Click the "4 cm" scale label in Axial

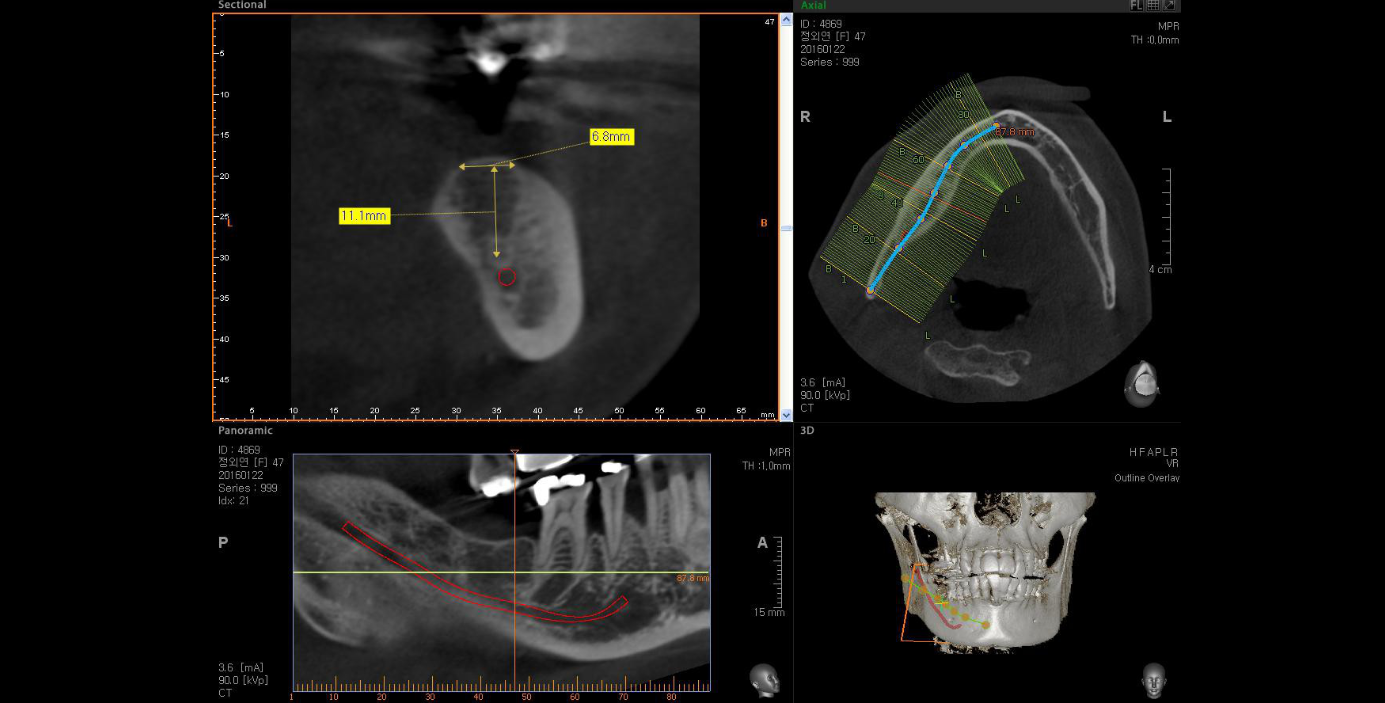1160,269
